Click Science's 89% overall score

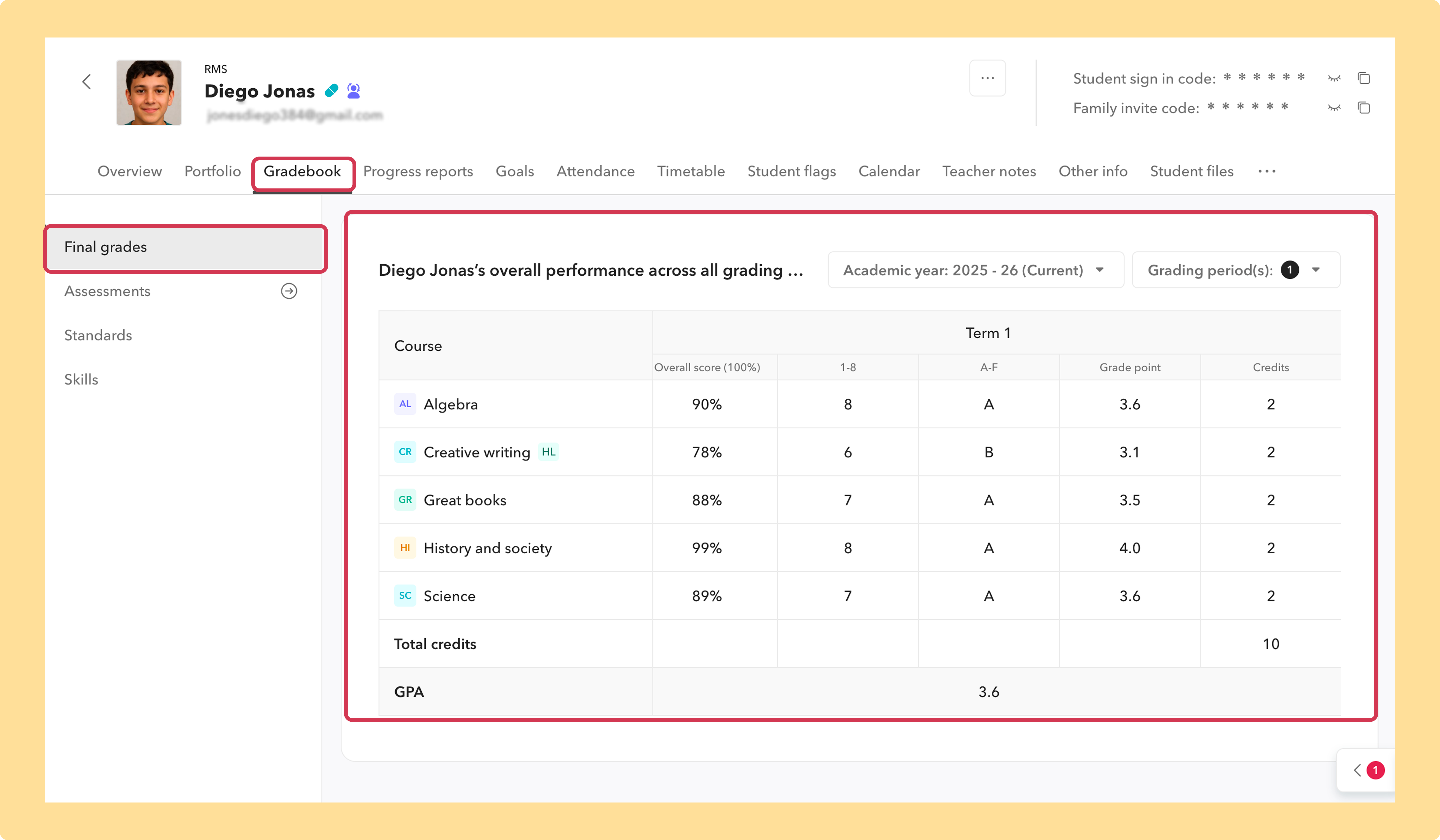[707, 596]
